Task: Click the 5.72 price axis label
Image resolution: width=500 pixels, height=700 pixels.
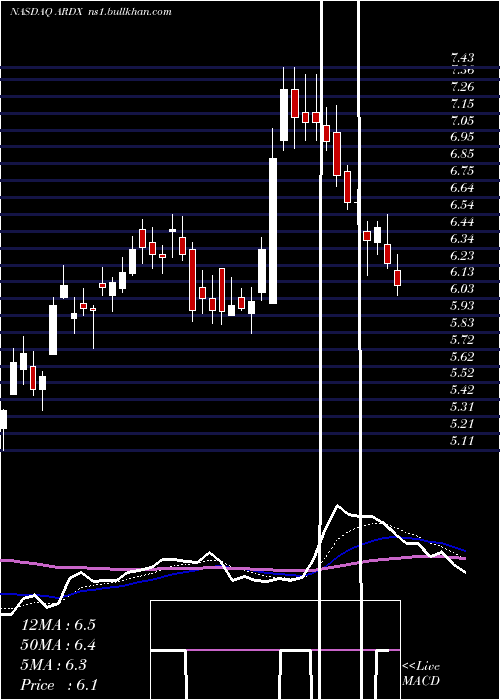Action: coord(462,340)
